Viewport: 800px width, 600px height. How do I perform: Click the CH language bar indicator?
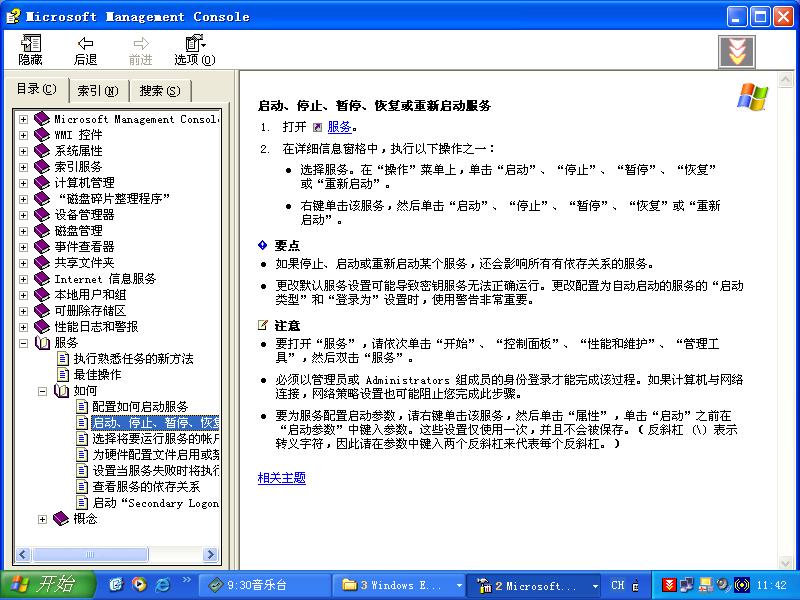pyautogui.click(x=617, y=585)
